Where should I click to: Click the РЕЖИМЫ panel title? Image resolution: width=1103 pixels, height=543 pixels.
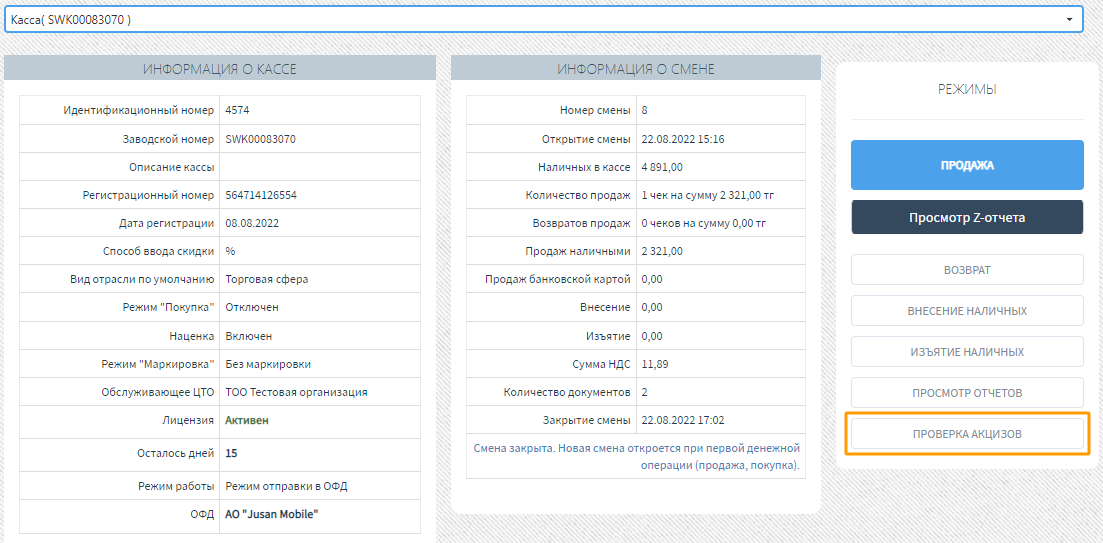(x=967, y=89)
